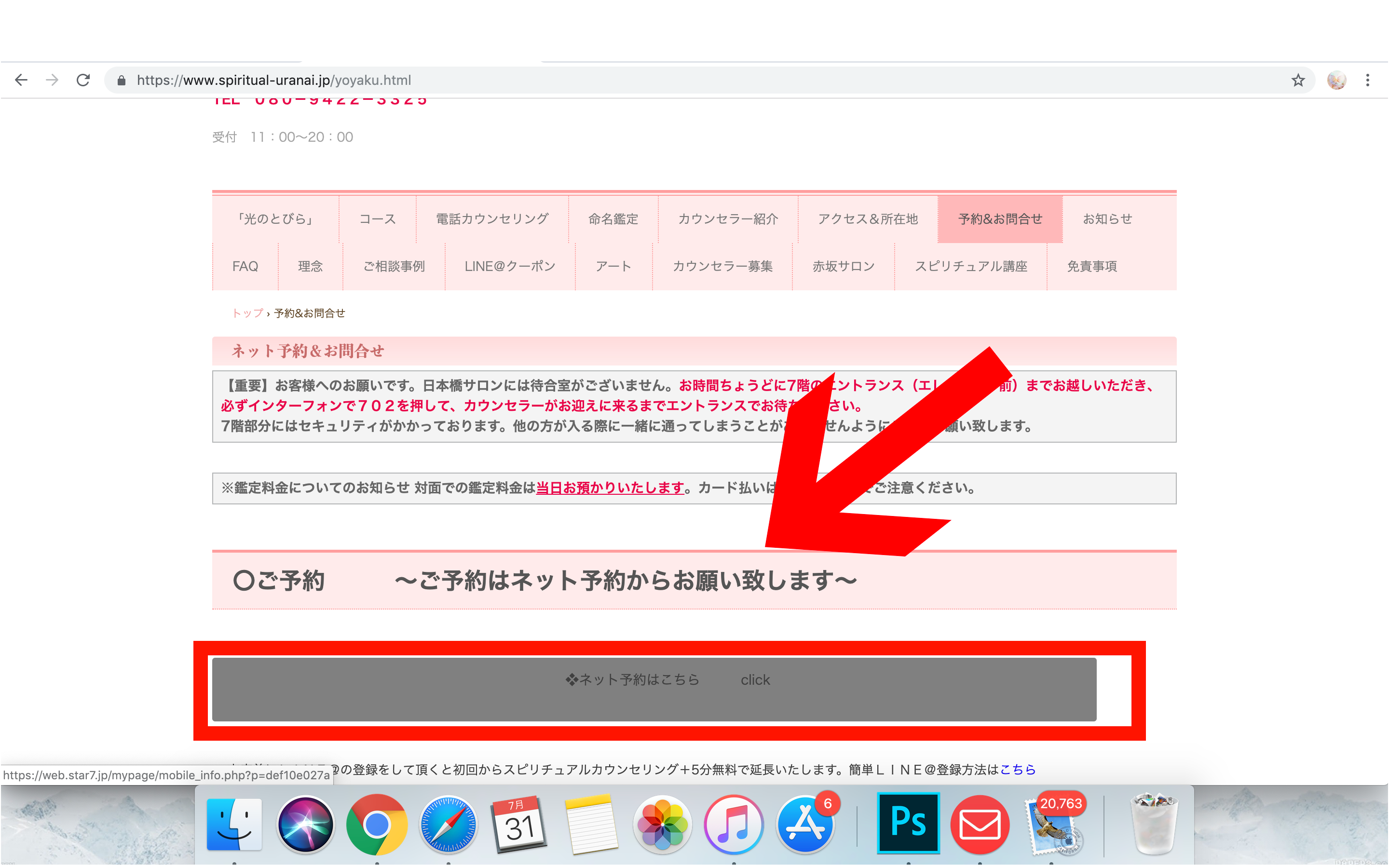The width and height of the screenshot is (1389, 868).
Task: Open Google Chrome in the dock
Action: pyautogui.click(x=377, y=825)
